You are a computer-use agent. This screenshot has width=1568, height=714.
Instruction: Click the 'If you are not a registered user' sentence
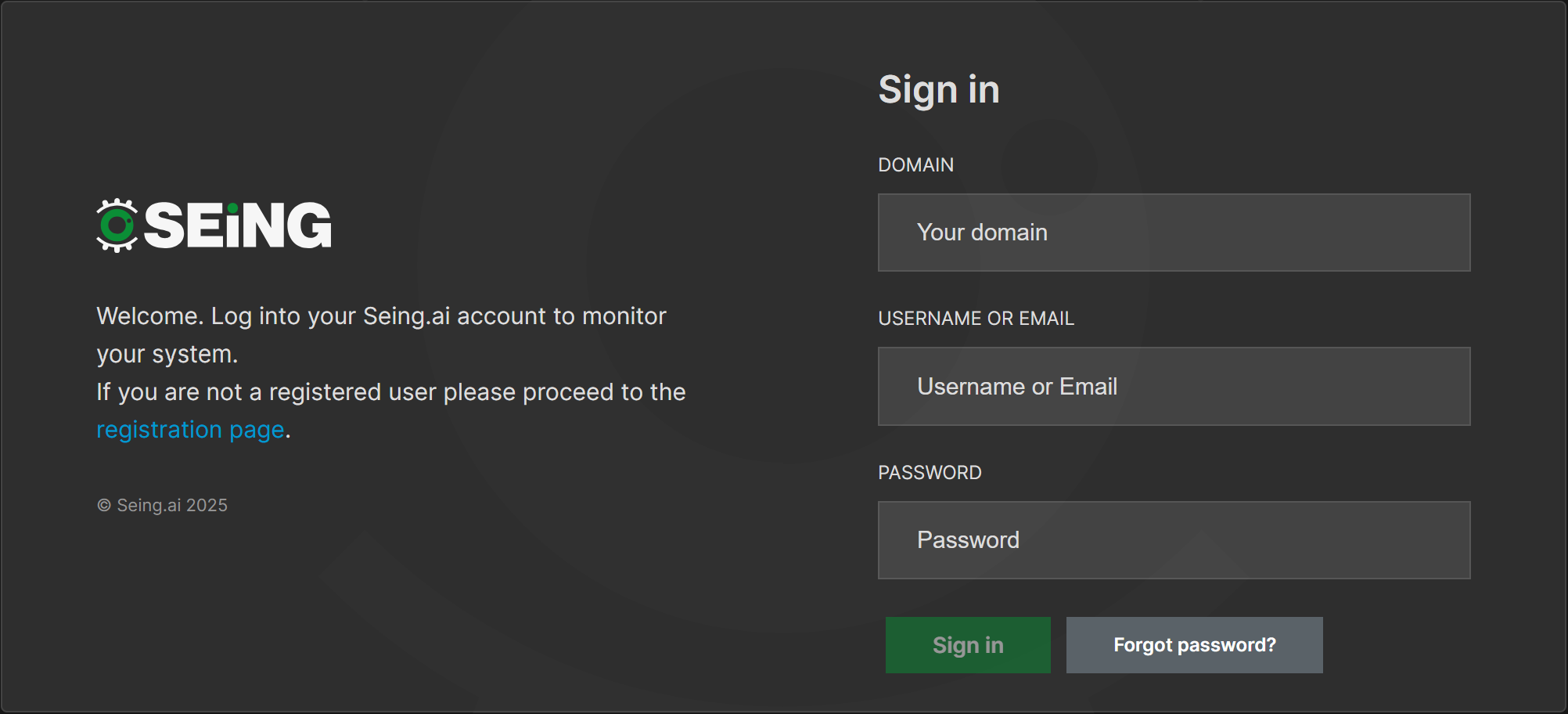coord(390,392)
